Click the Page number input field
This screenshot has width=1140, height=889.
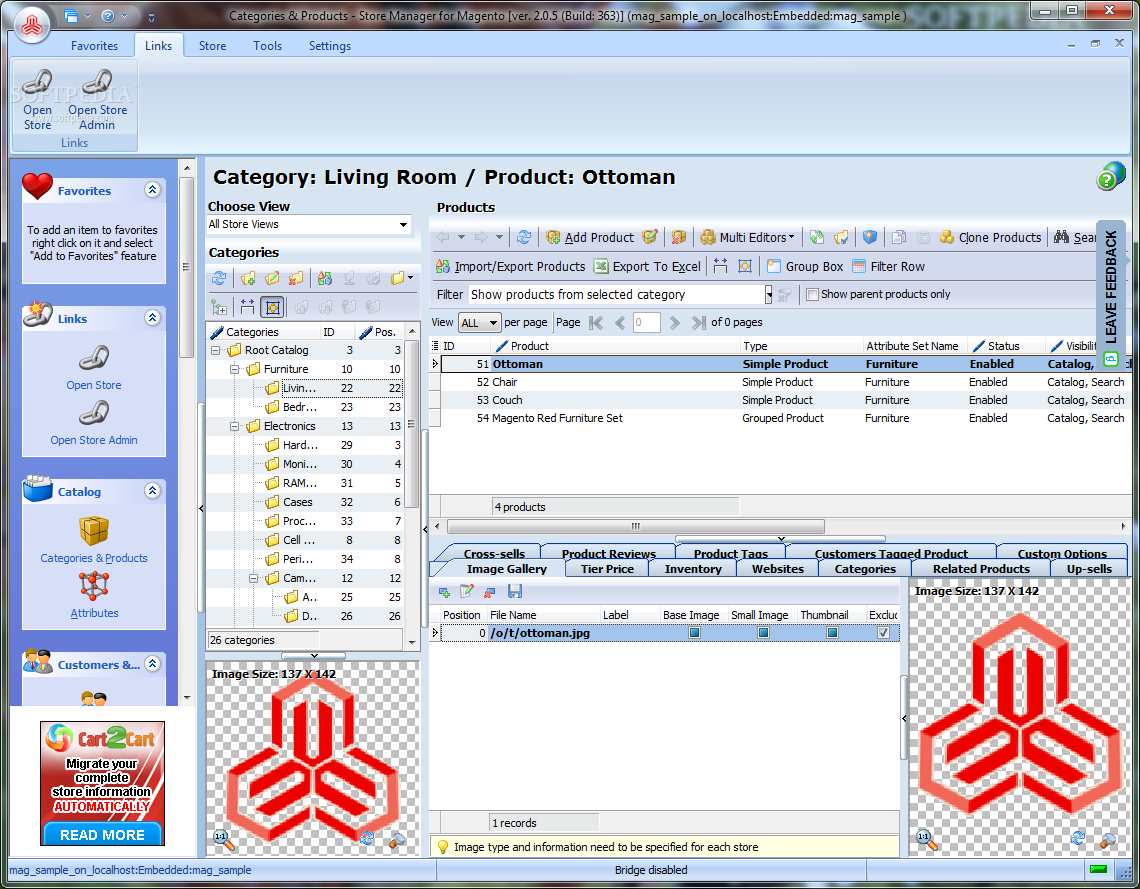pyautogui.click(x=646, y=323)
